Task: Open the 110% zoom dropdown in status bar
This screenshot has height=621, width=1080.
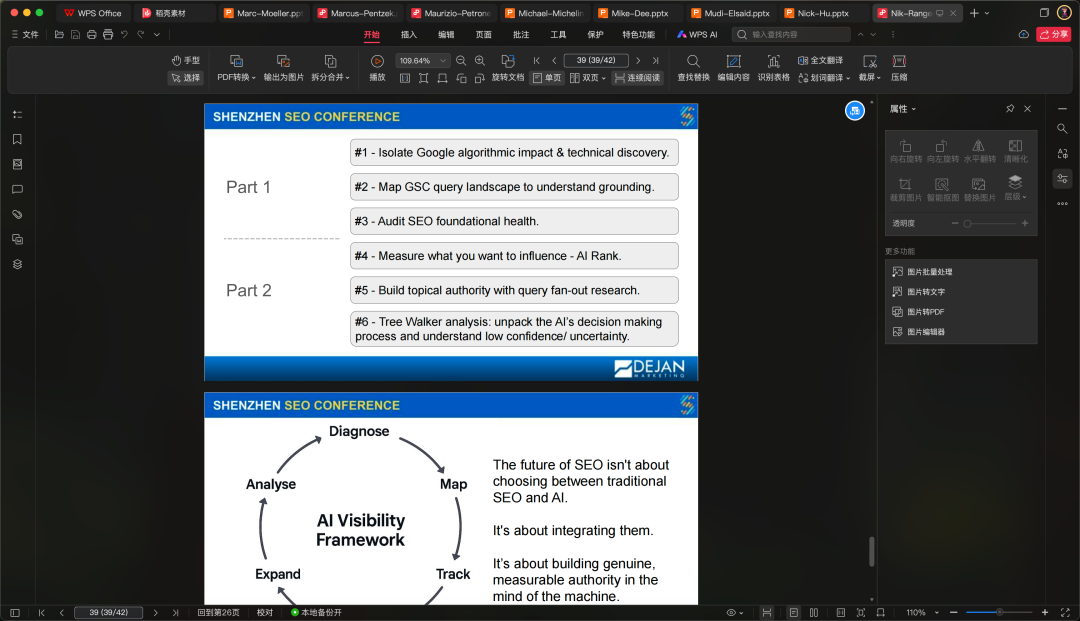Action: tap(937, 613)
